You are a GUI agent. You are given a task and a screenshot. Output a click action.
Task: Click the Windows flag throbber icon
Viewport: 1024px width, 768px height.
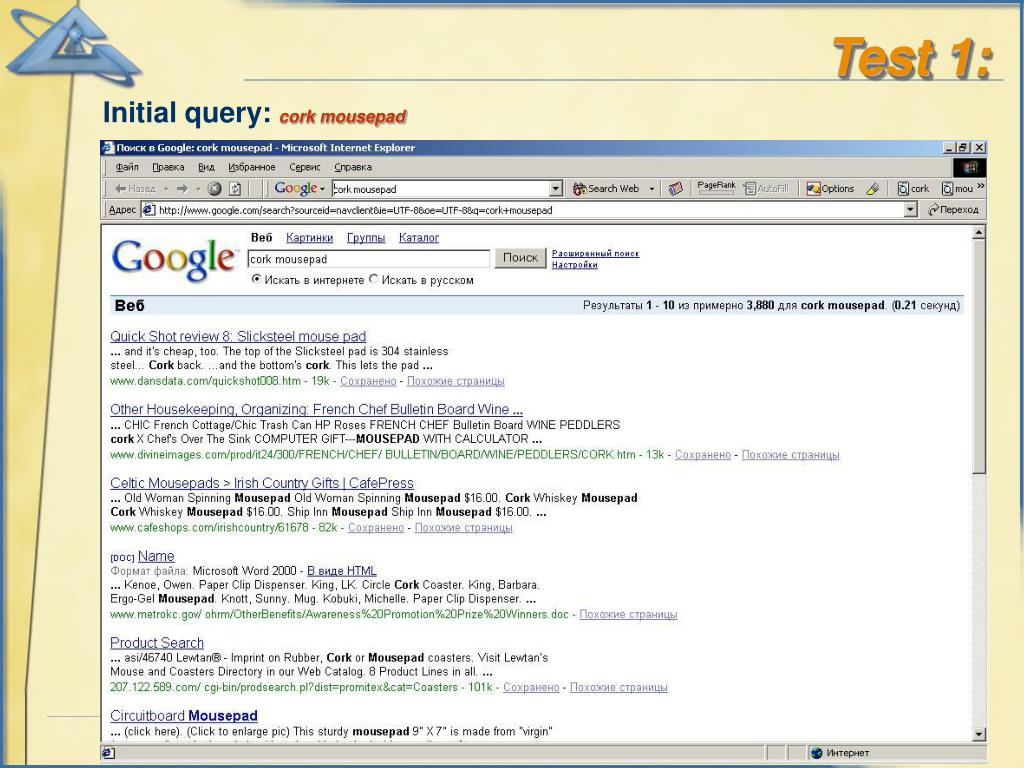[x=969, y=167]
